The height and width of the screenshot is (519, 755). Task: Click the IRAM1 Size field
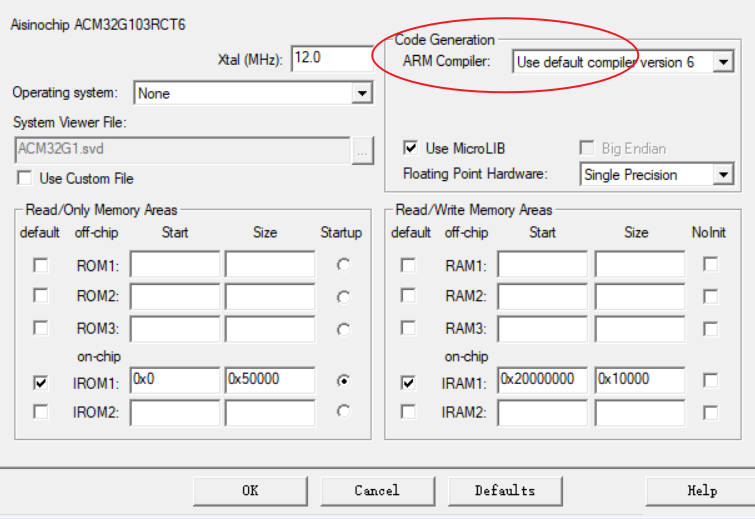[640, 380]
